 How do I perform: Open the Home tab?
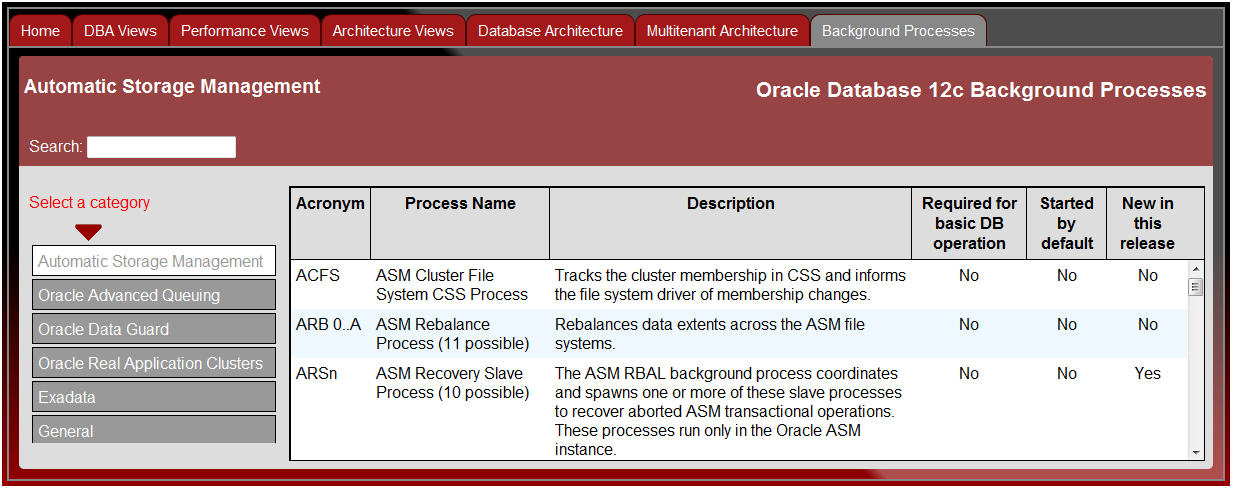click(x=41, y=31)
